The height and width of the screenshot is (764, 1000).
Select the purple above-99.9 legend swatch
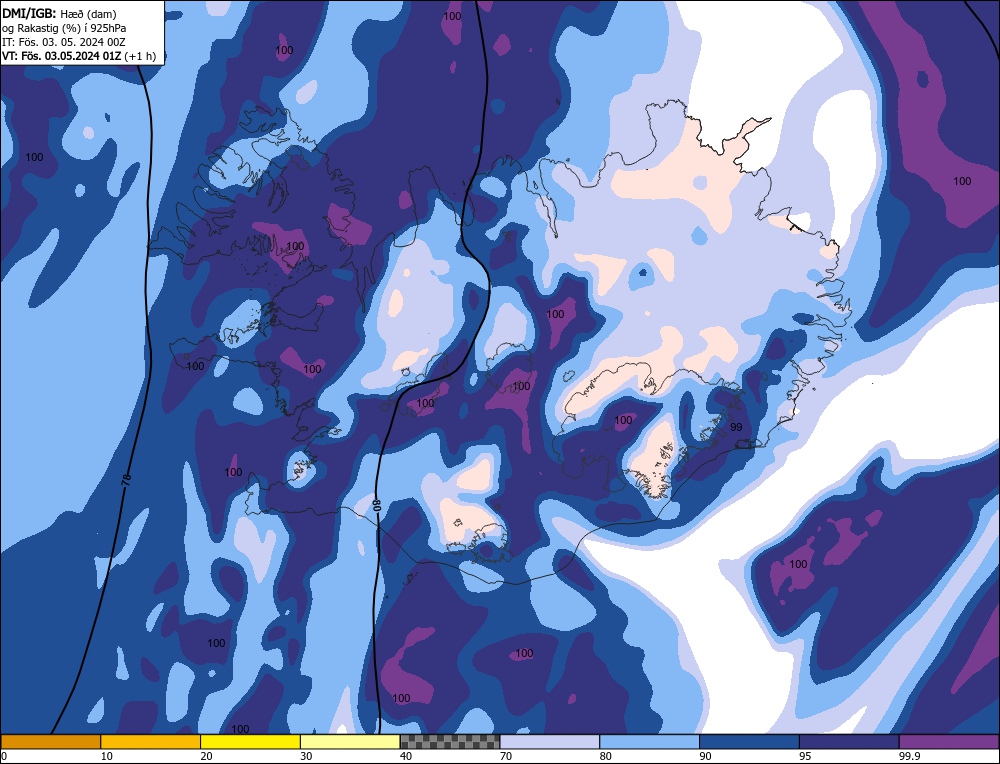click(x=949, y=741)
